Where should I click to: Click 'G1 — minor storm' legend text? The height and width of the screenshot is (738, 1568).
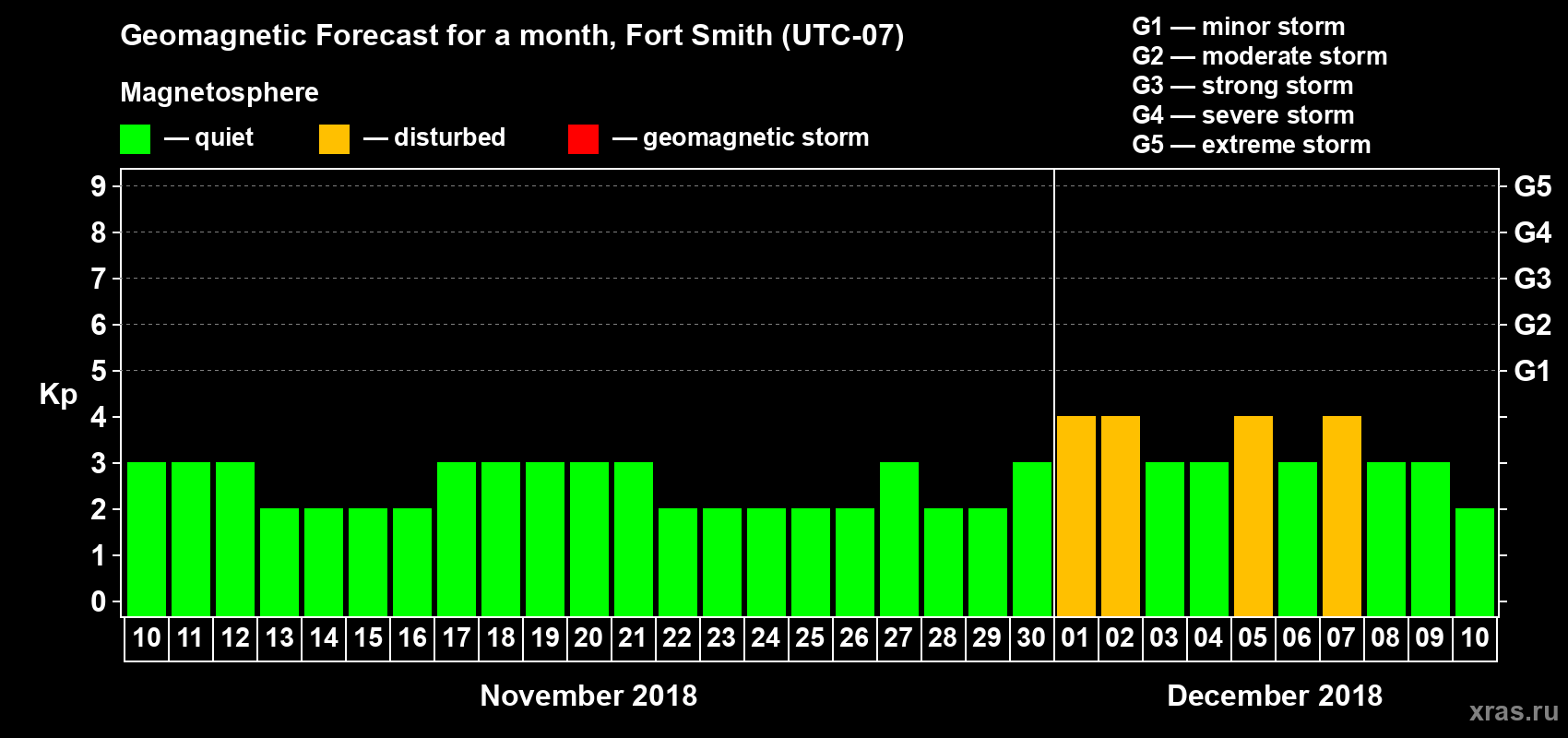1239,27
